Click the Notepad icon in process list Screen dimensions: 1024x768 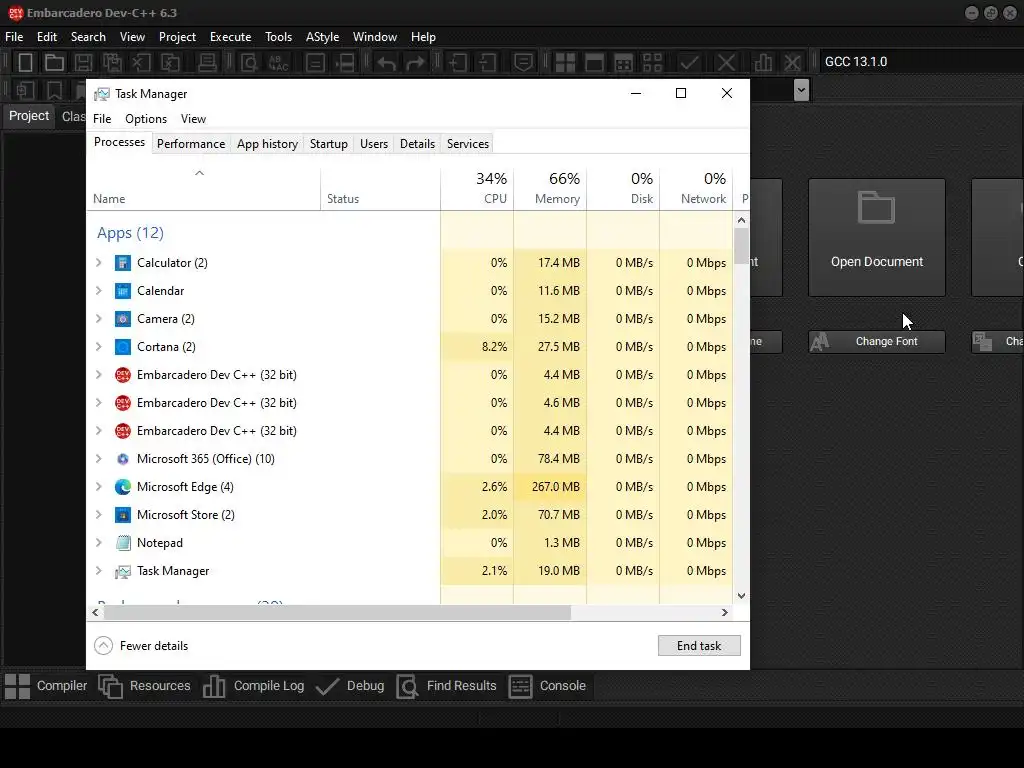point(123,543)
